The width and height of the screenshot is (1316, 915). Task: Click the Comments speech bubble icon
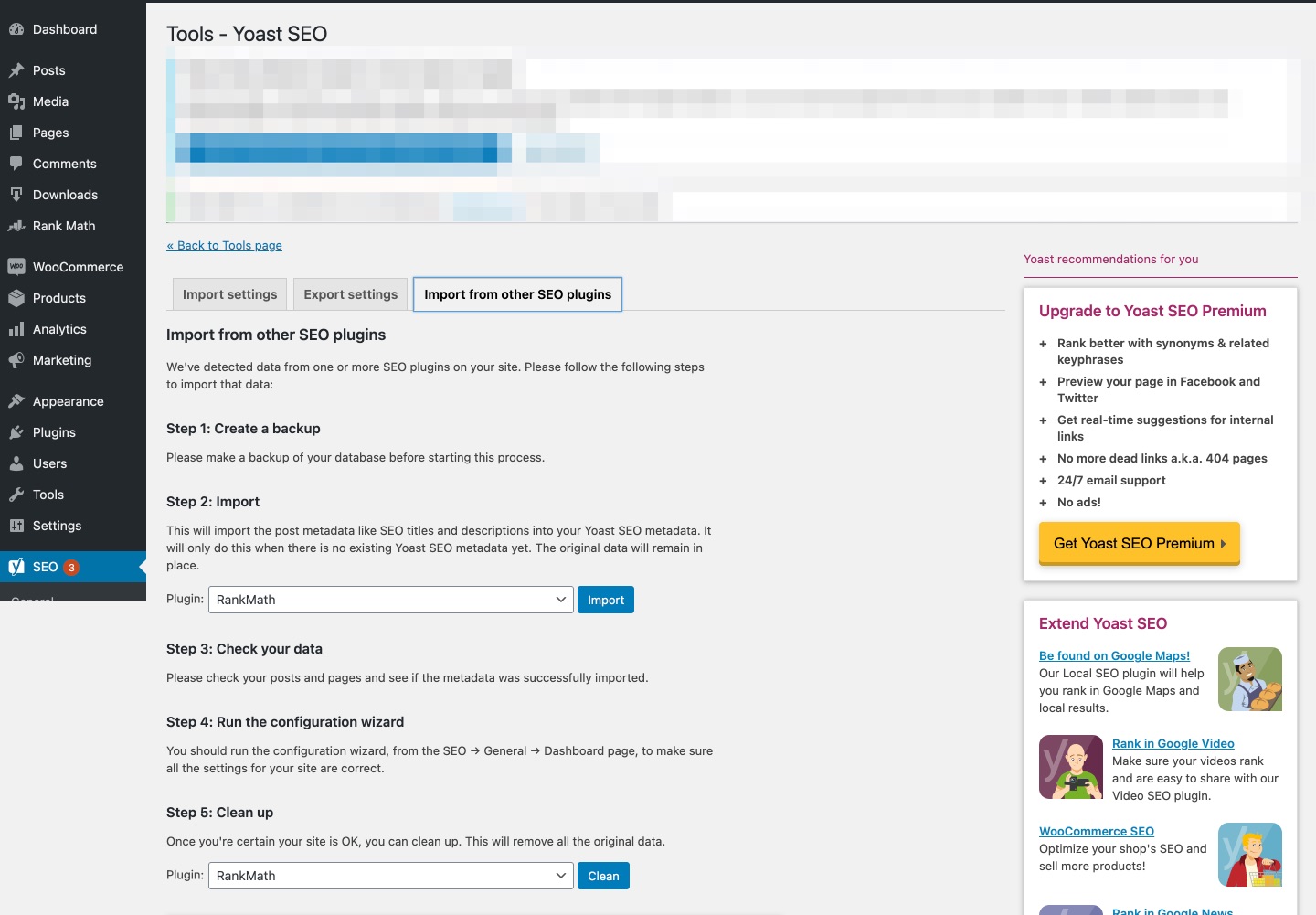16,164
